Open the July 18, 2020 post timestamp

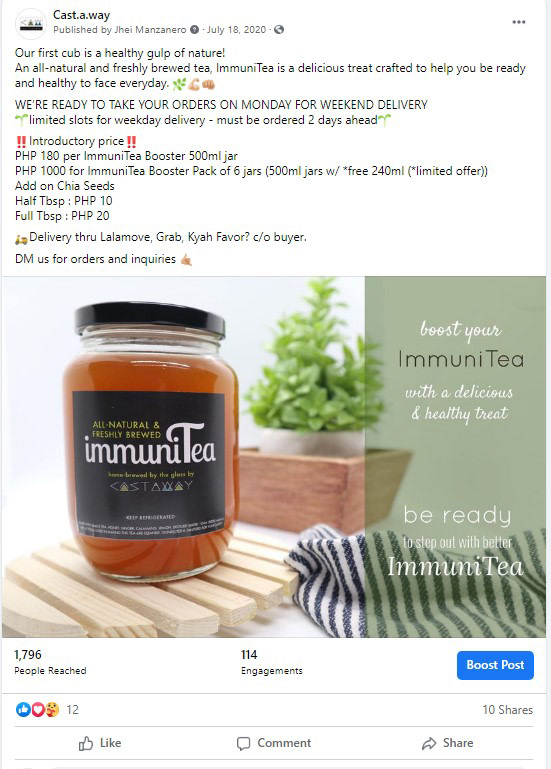(x=236, y=29)
